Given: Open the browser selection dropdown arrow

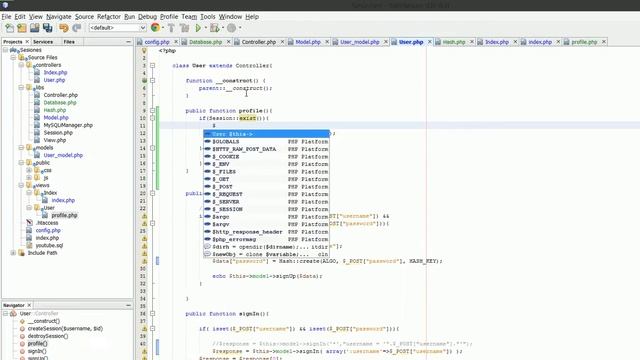Looking at the screenshot, I should tap(163, 28).
